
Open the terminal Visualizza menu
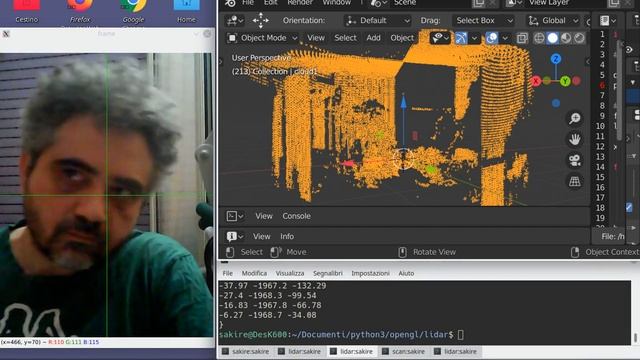click(290, 273)
